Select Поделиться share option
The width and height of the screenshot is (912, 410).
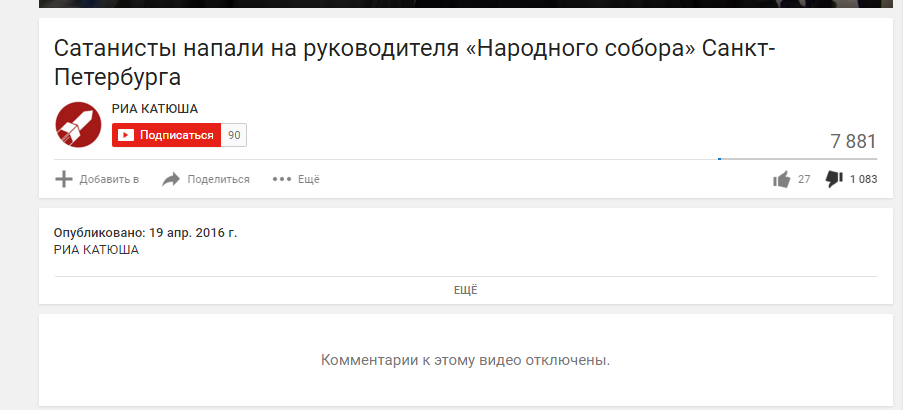[218, 179]
